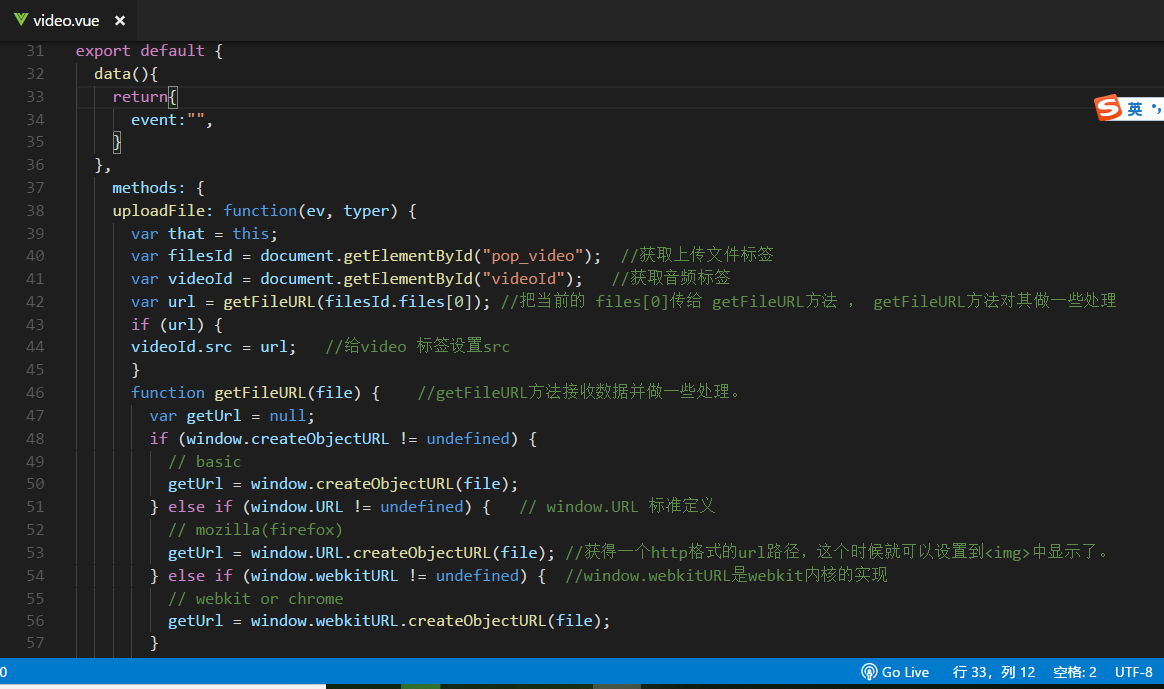
Task: Open the Sogou input method logo
Action: click(x=1108, y=108)
